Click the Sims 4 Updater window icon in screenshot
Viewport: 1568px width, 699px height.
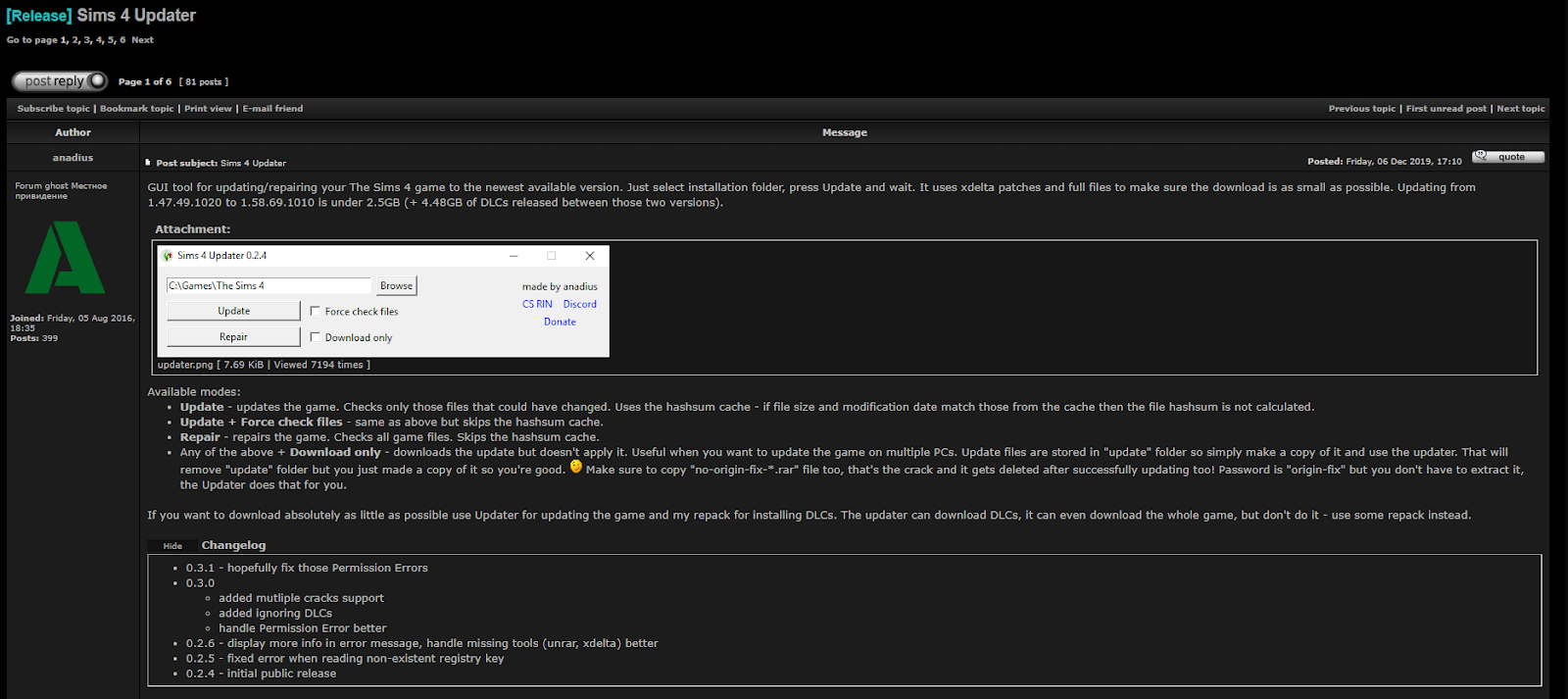(168, 256)
